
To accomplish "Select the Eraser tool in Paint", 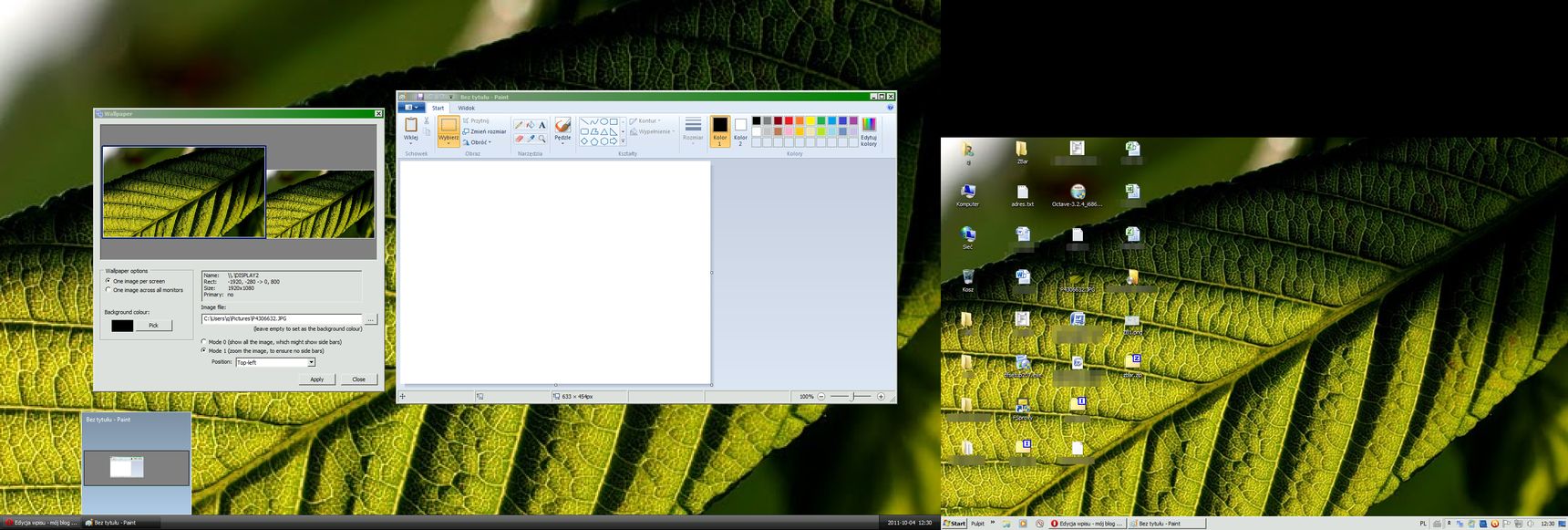I will 519,139.
